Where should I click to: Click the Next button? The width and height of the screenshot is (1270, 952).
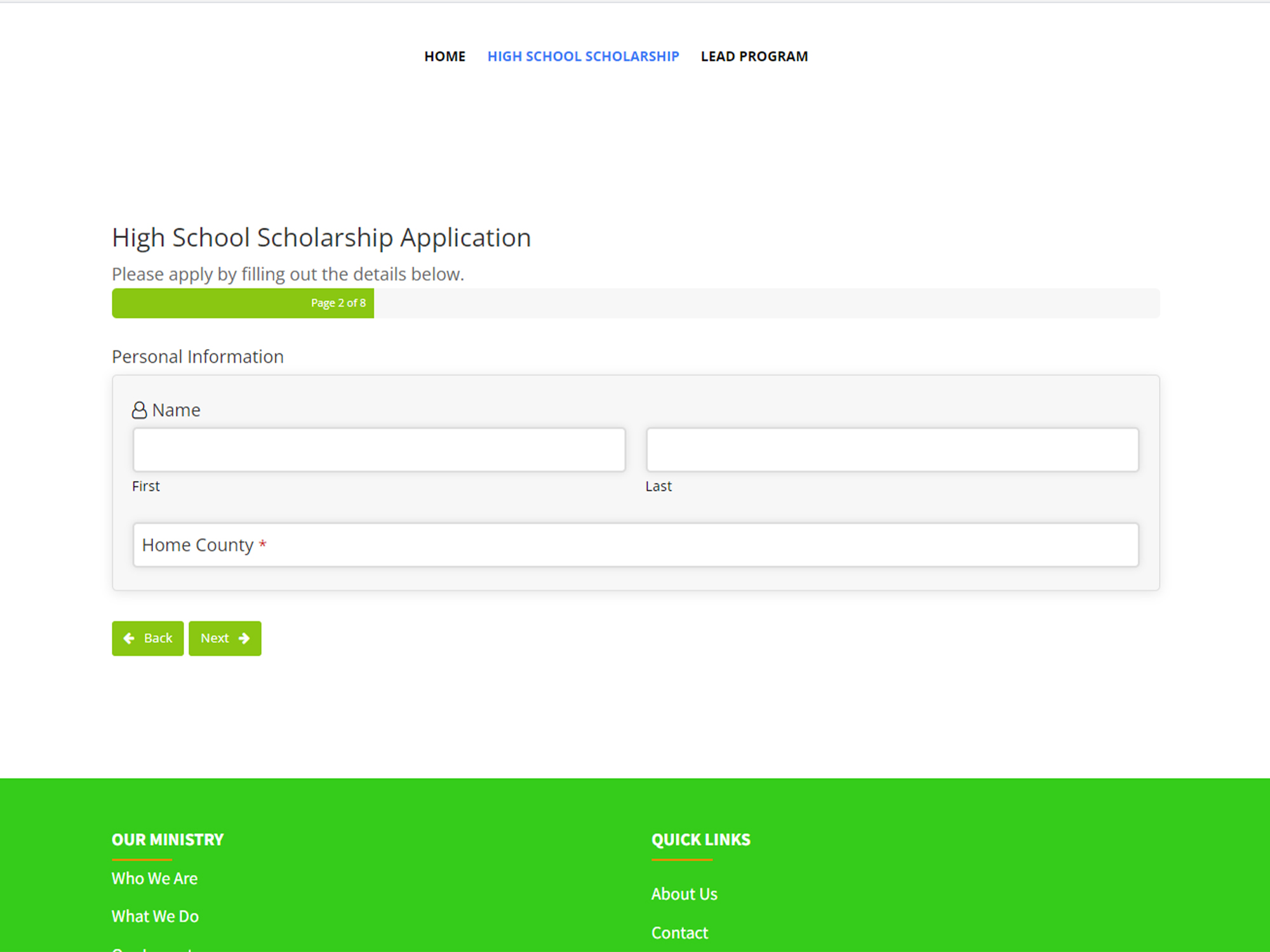click(x=225, y=638)
